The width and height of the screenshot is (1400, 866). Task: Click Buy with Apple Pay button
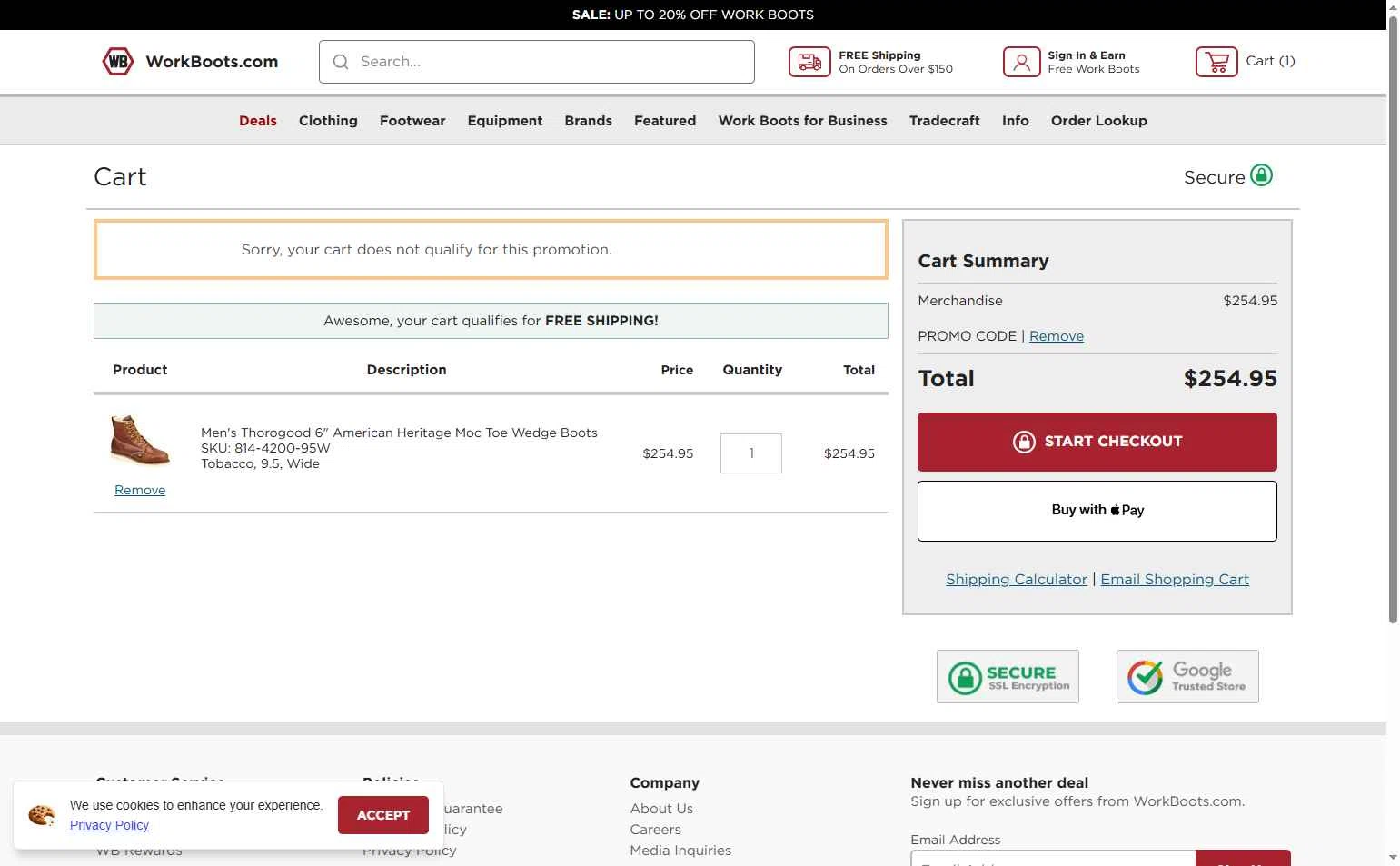(x=1097, y=511)
